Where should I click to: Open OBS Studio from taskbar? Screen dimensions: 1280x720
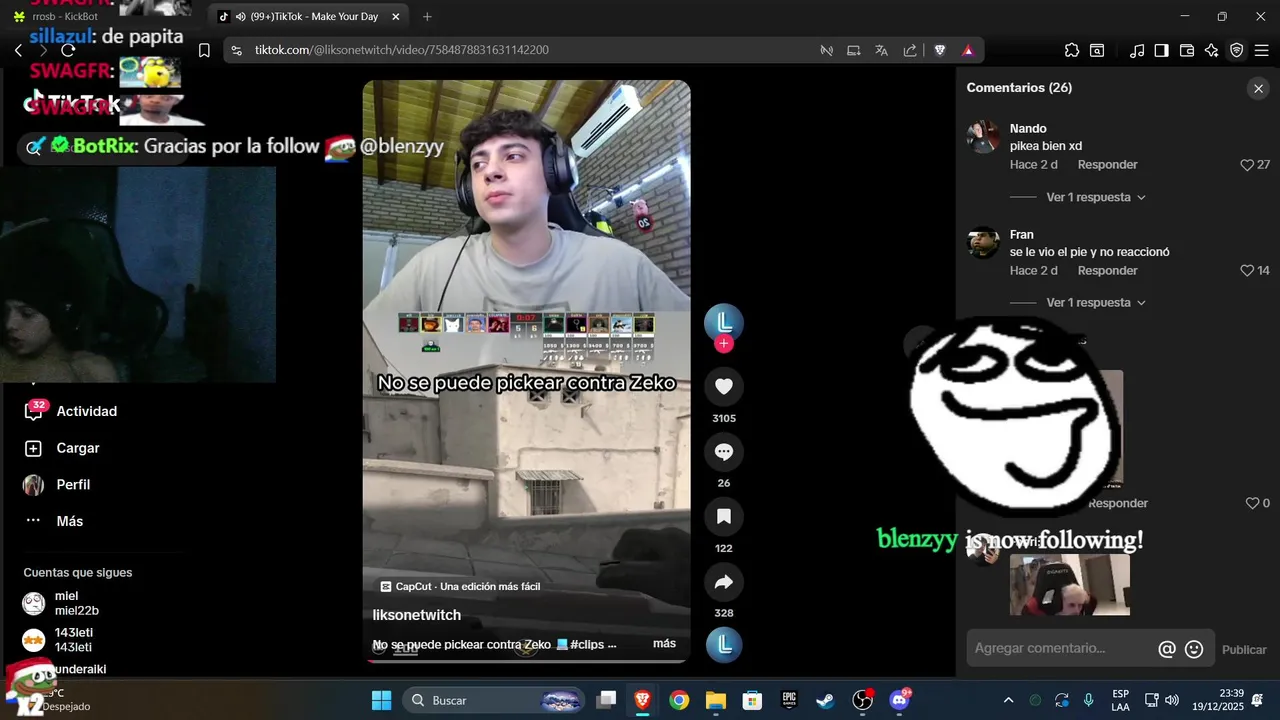point(862,700)
